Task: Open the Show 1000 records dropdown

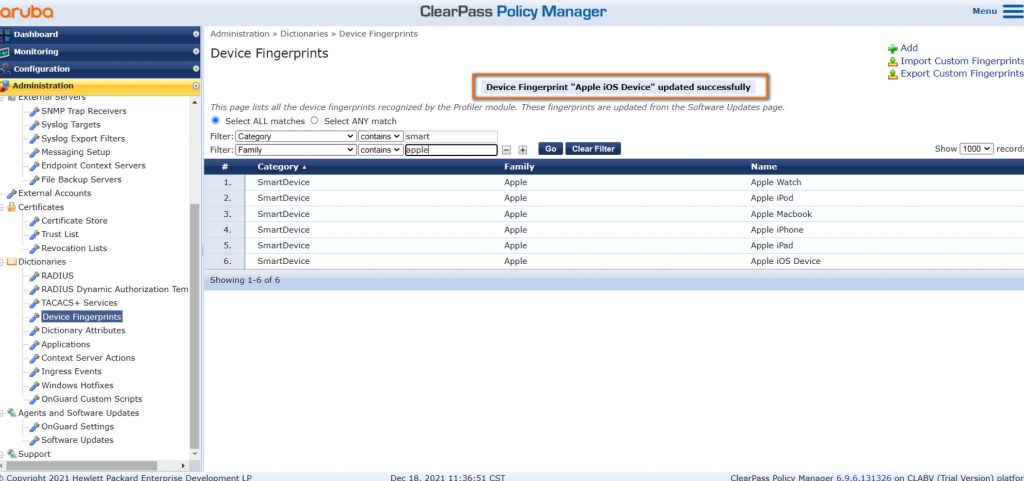Action: [976, 149]
